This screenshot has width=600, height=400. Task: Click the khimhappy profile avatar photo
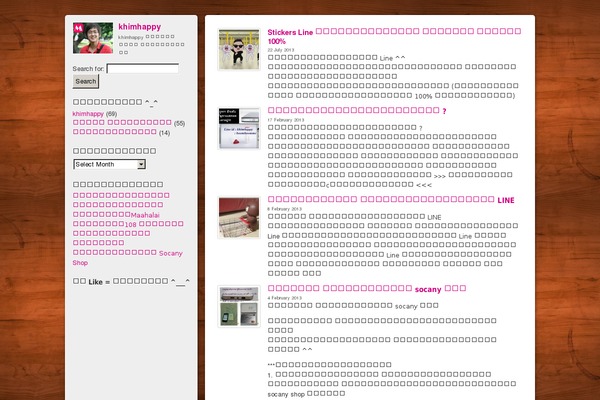pos(93,38)
